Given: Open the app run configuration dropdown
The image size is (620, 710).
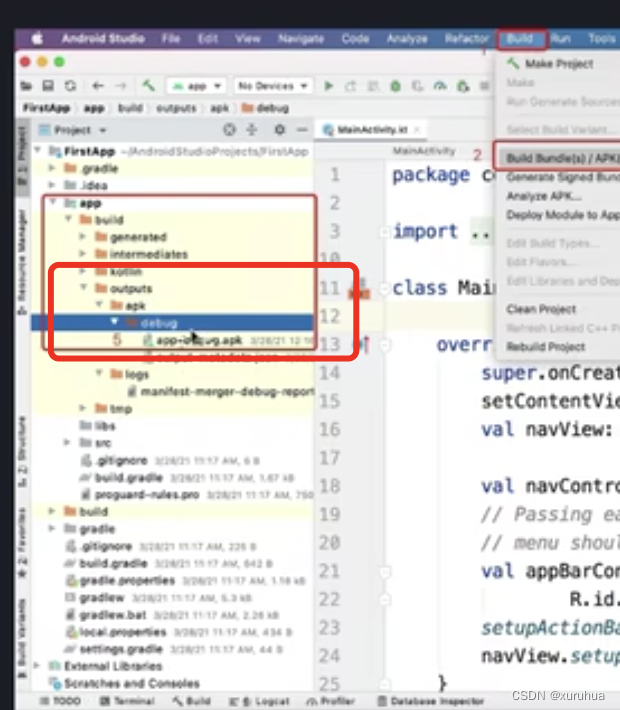Looking at the screenshot, I should coord(195,86).
